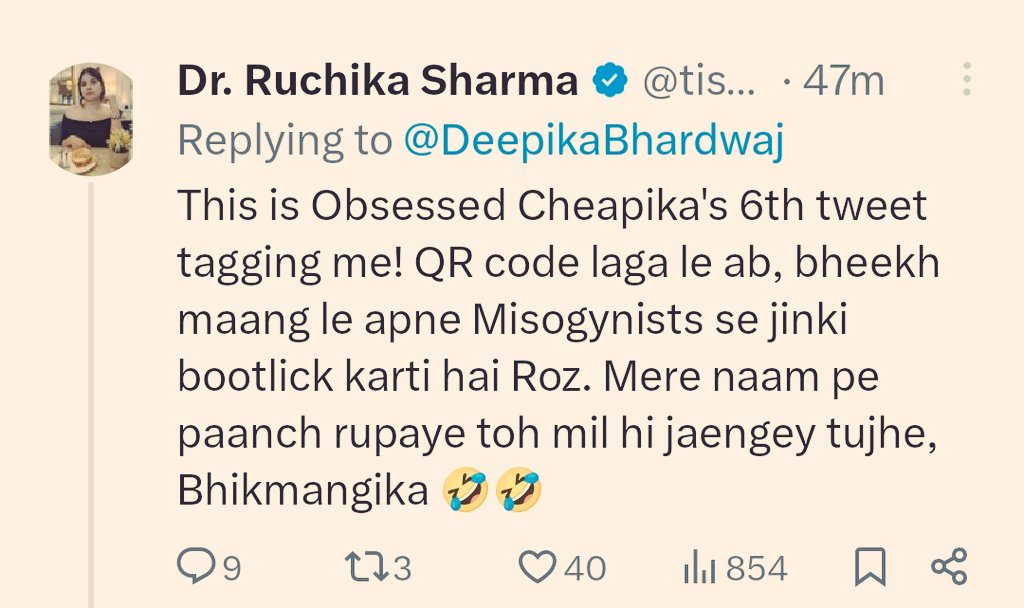Viewport: 1024px width, 608px height.
Task: Click the Dr. Ruchika Sharma display name
Action: [377, 81]
